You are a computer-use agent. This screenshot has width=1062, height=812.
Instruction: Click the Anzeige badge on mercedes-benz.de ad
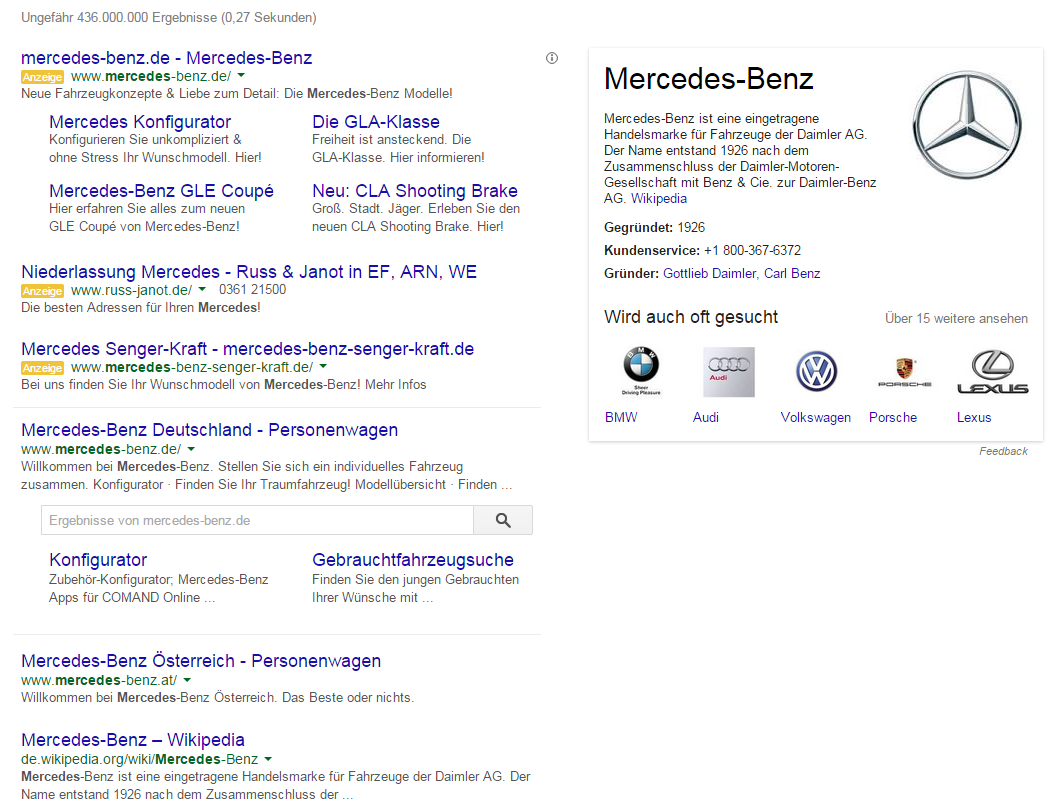click(x=43, y=77)
